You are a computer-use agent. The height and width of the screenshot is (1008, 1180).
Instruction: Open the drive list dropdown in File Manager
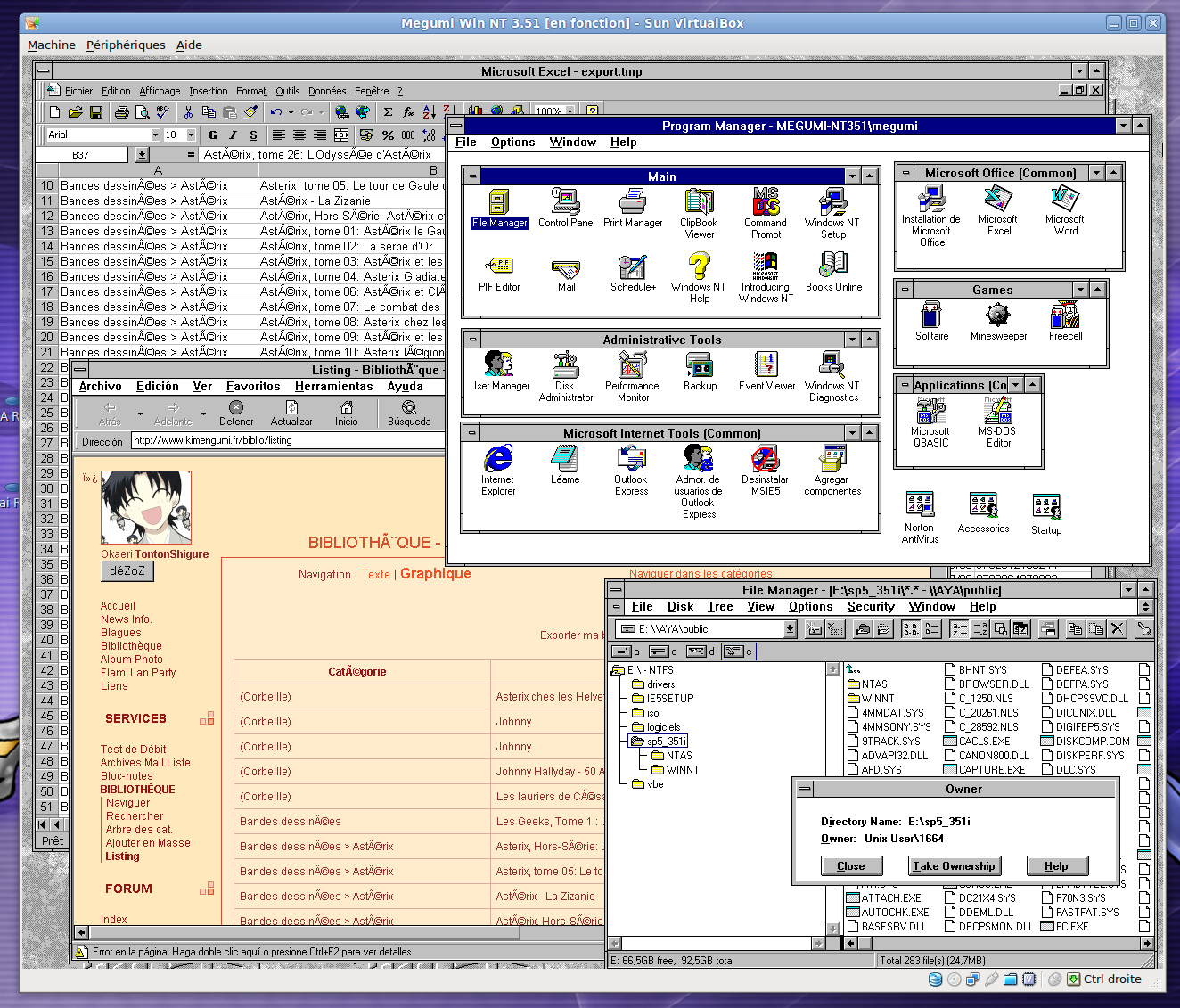[790, 628]
